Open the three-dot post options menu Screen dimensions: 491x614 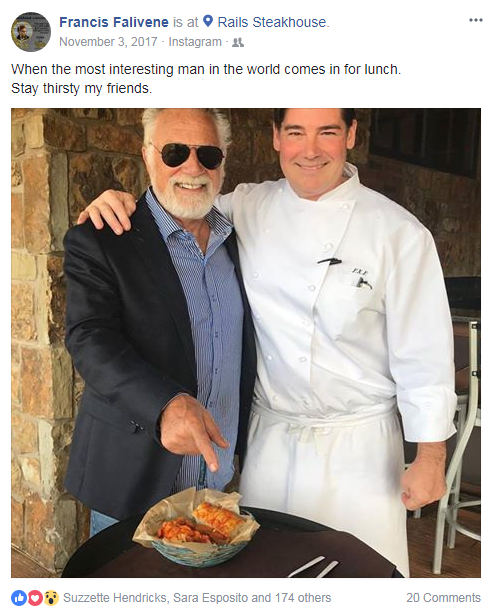click(x=475, y=20)
